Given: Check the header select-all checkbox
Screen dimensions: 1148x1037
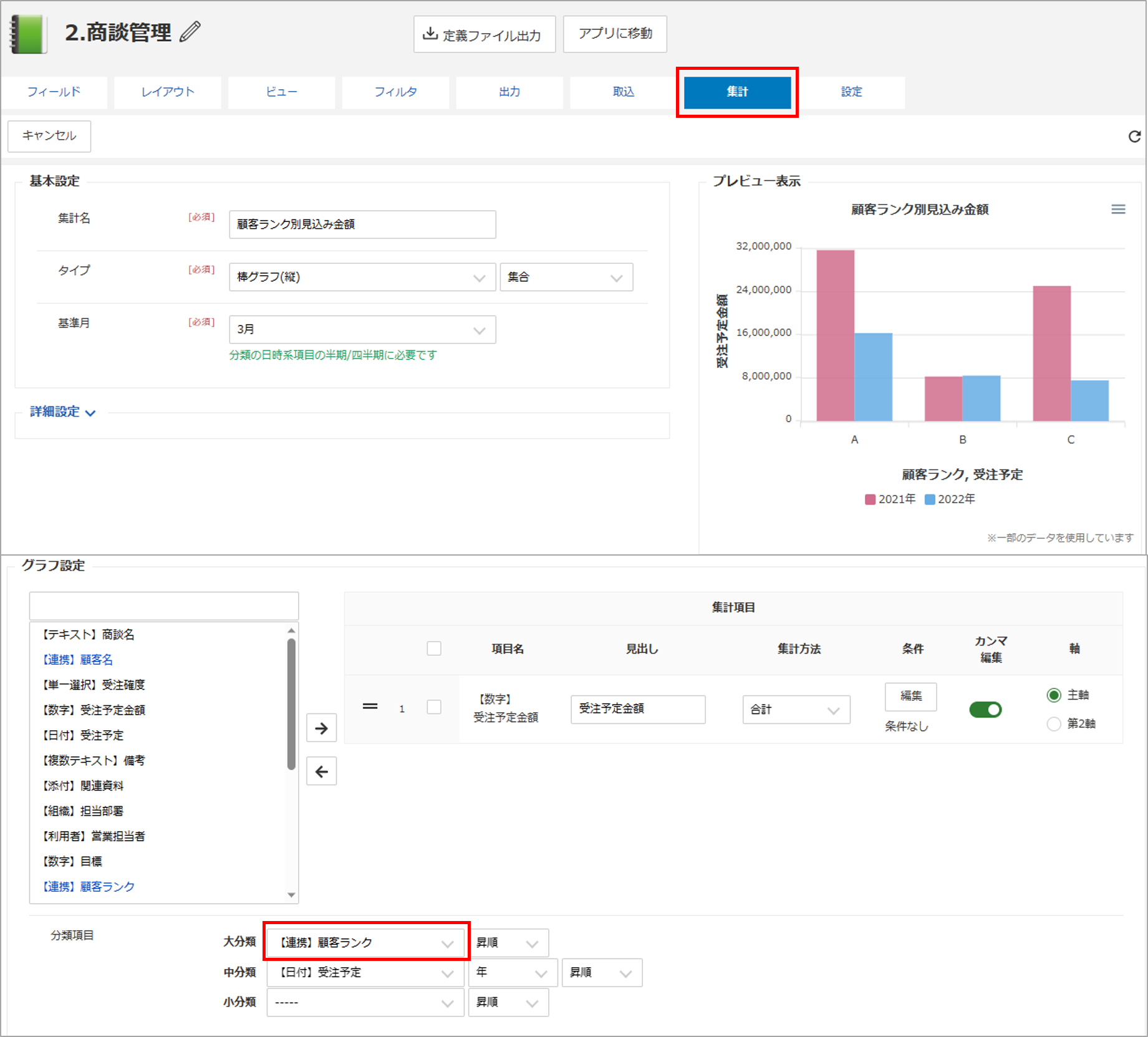Looking at the screenshot, I should [x=434, y=649].
